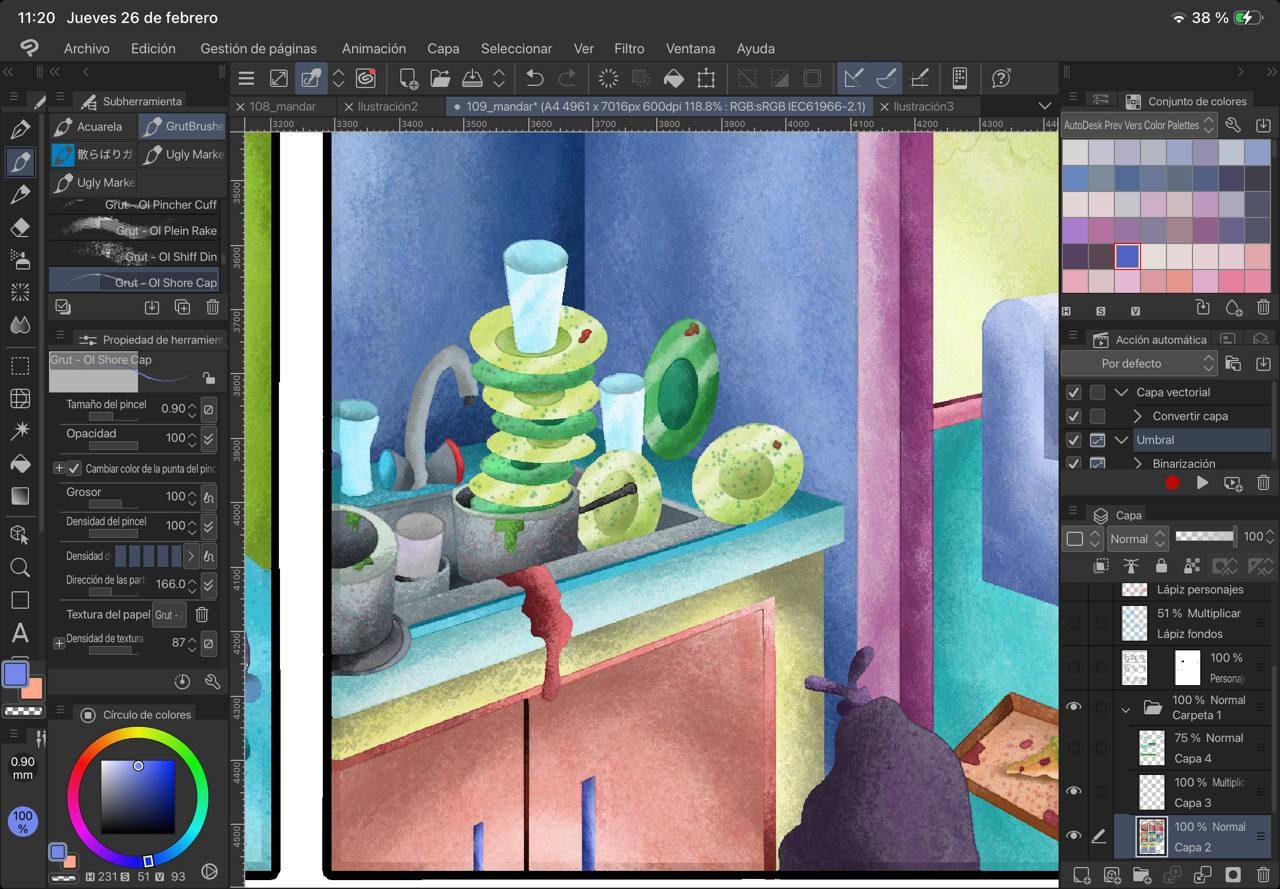1280x889 pixels.
Task: Open the layer blend mode Normal dropdown
Action: pyautogui.click(x=1137, y=538)
